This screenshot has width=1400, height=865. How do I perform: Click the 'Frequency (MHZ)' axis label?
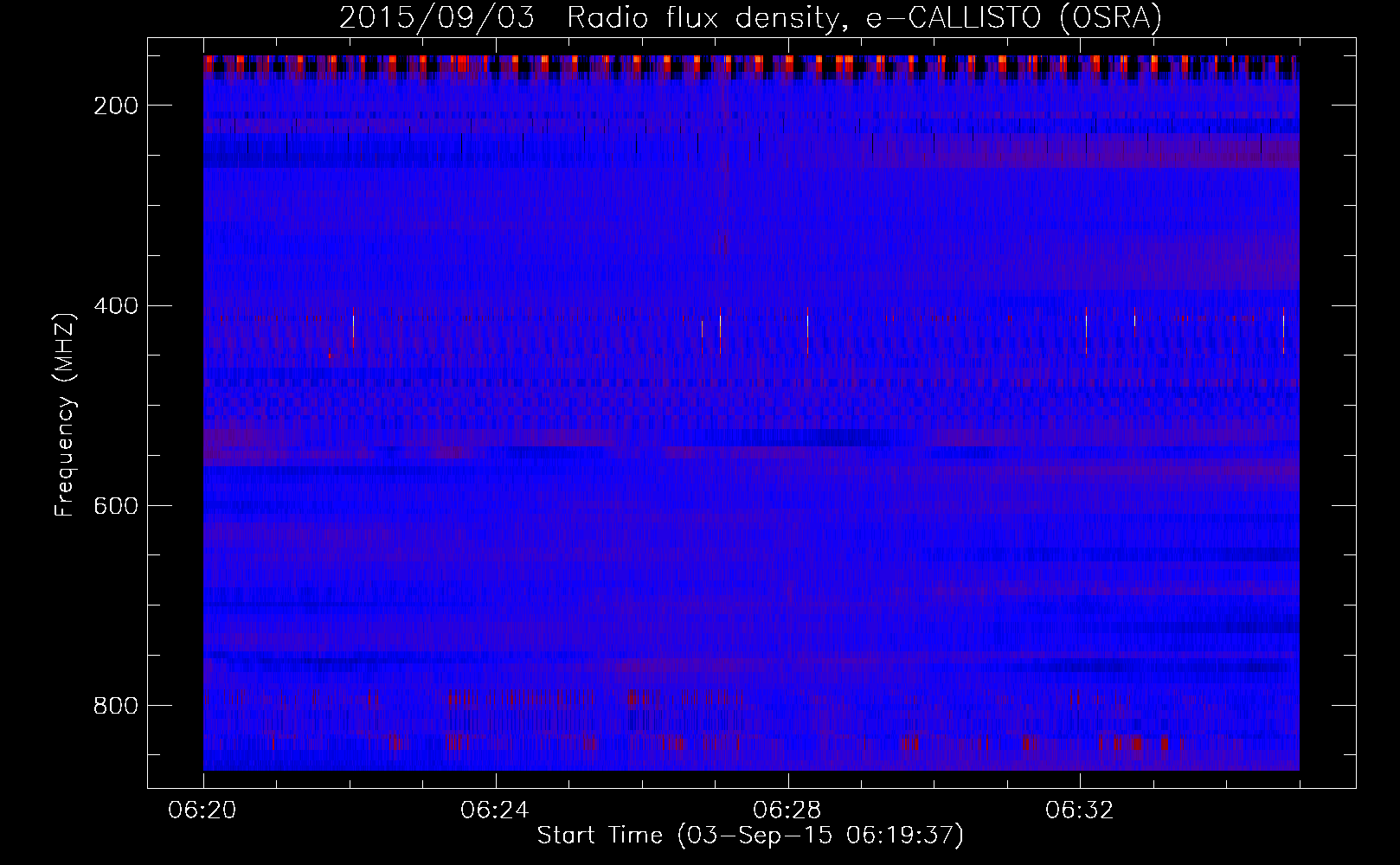point(65,413)
